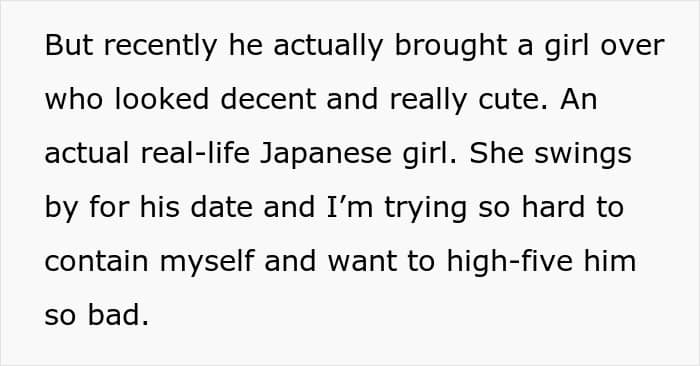The width and height of the screenshot is (700, 366).
Task: Click the word "brought" in the paragraph
Action: click(x=450, y=46)
